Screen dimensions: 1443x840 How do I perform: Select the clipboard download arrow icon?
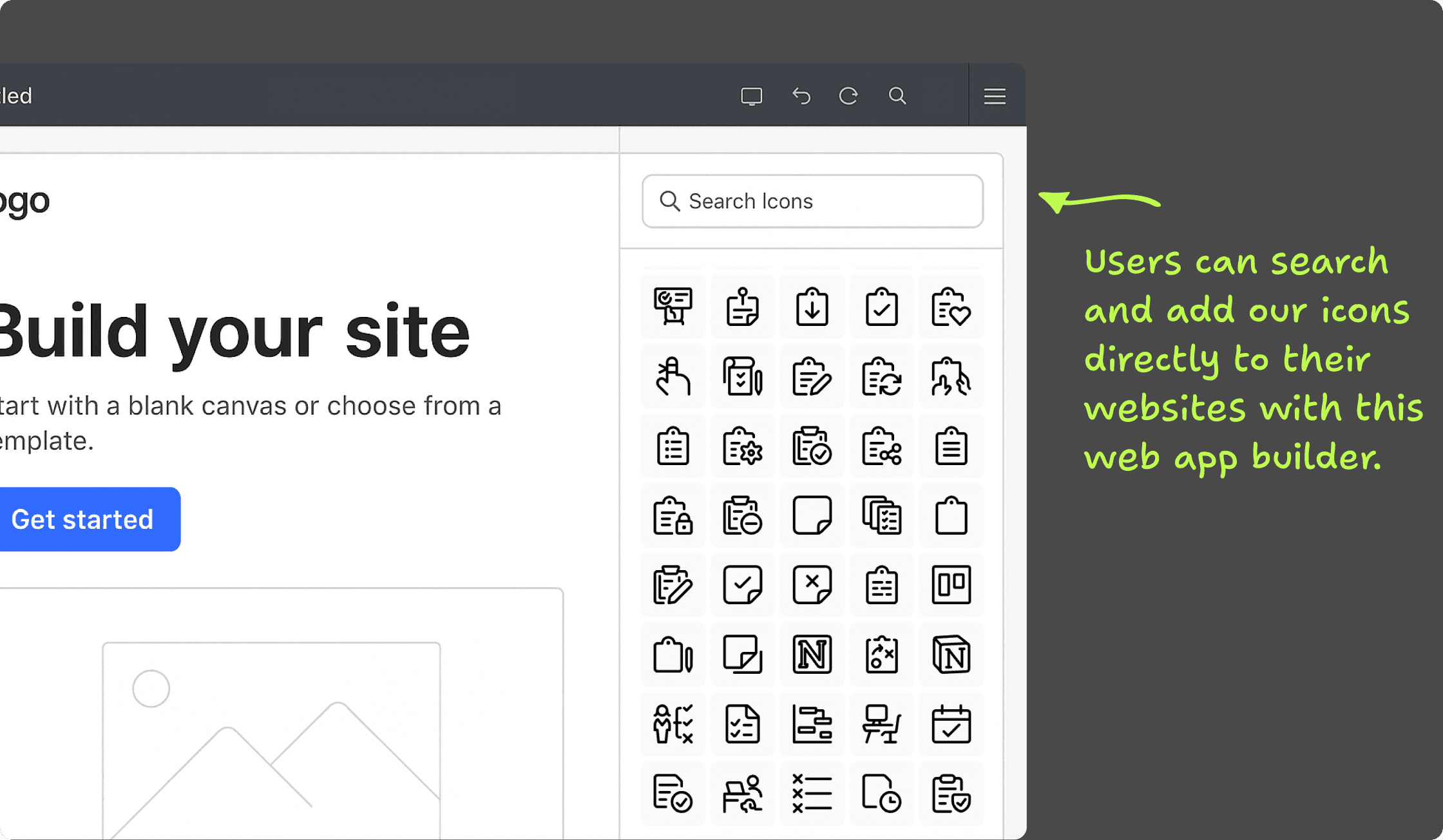[812, 307]
